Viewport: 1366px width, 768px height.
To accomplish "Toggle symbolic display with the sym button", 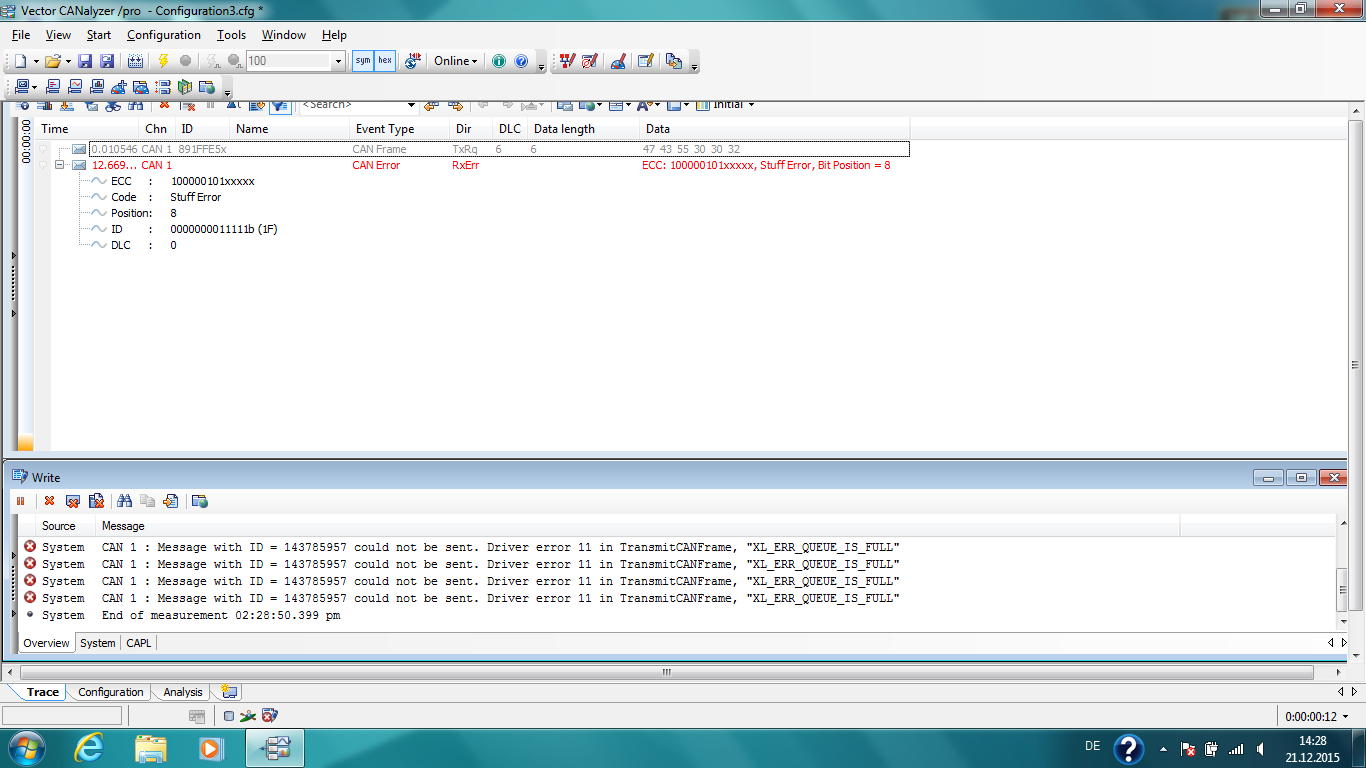I will tap(363, 61).
